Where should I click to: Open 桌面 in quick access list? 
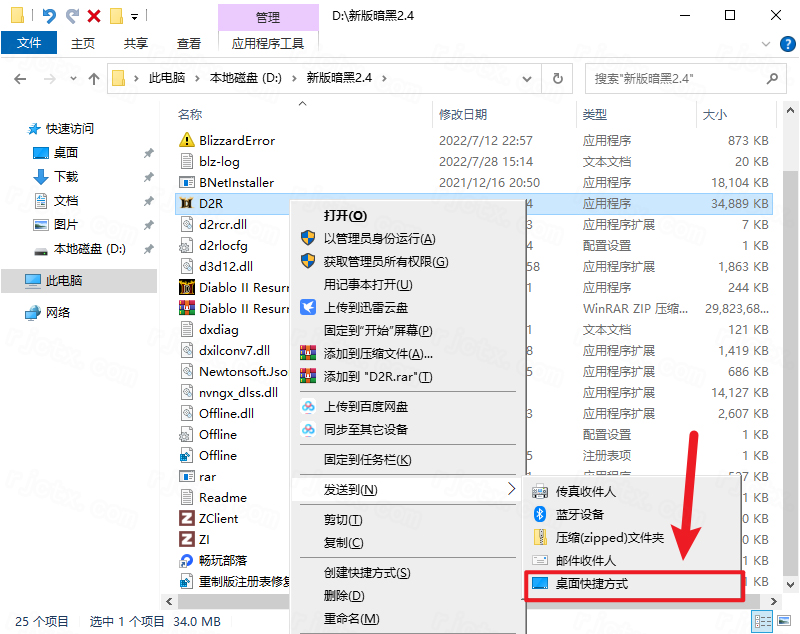click(66, 153)
